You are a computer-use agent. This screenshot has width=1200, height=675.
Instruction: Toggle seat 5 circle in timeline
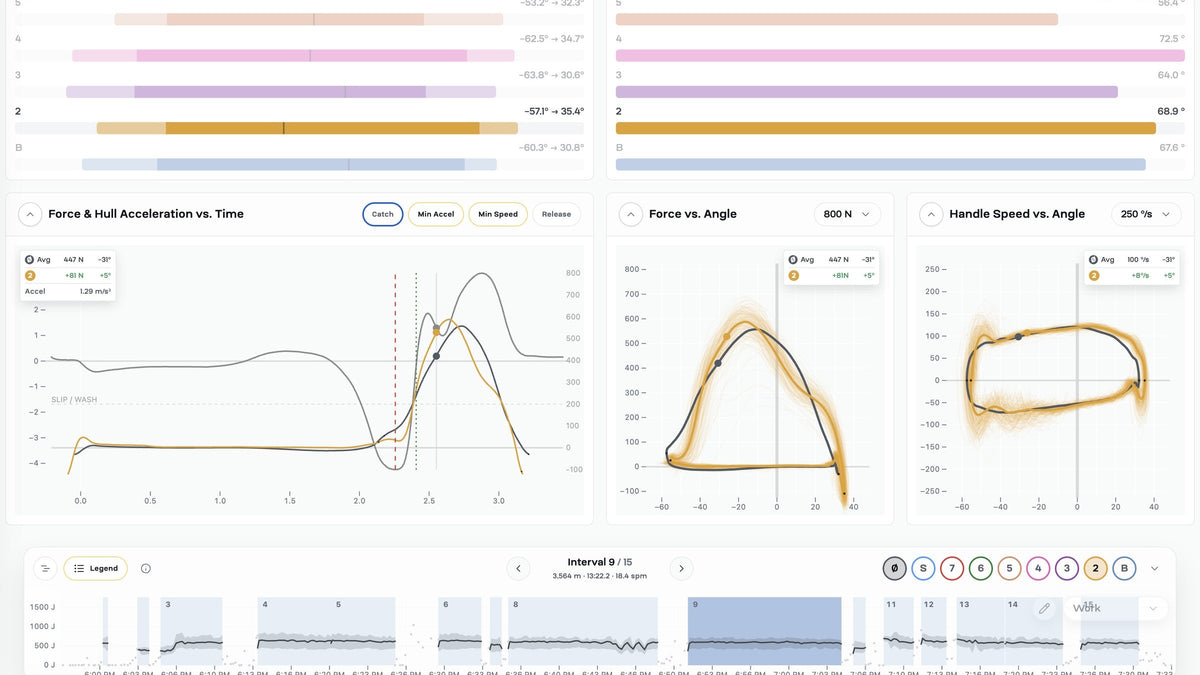(x=1009, y=569)
